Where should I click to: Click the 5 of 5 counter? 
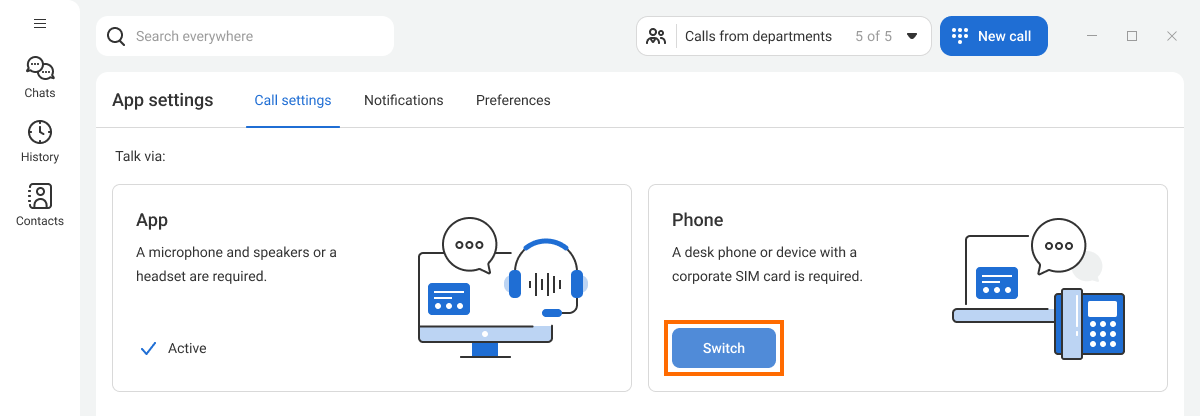pyautogui.click(x=873, y=36)
